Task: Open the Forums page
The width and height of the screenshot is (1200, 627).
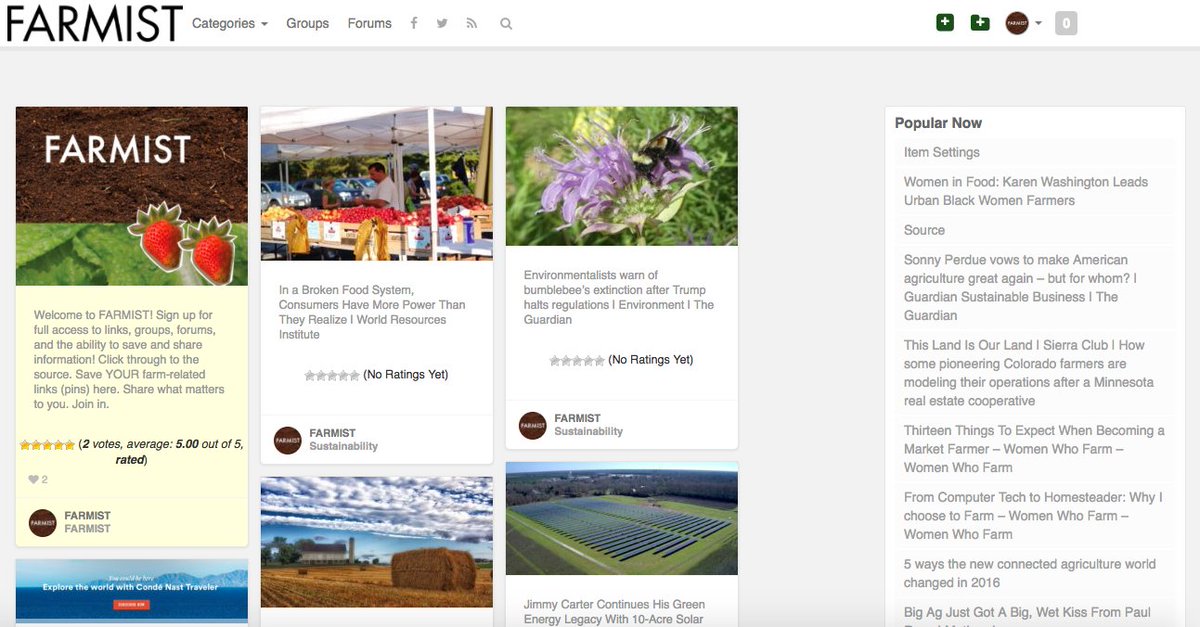Action: [x=369, y=23]
